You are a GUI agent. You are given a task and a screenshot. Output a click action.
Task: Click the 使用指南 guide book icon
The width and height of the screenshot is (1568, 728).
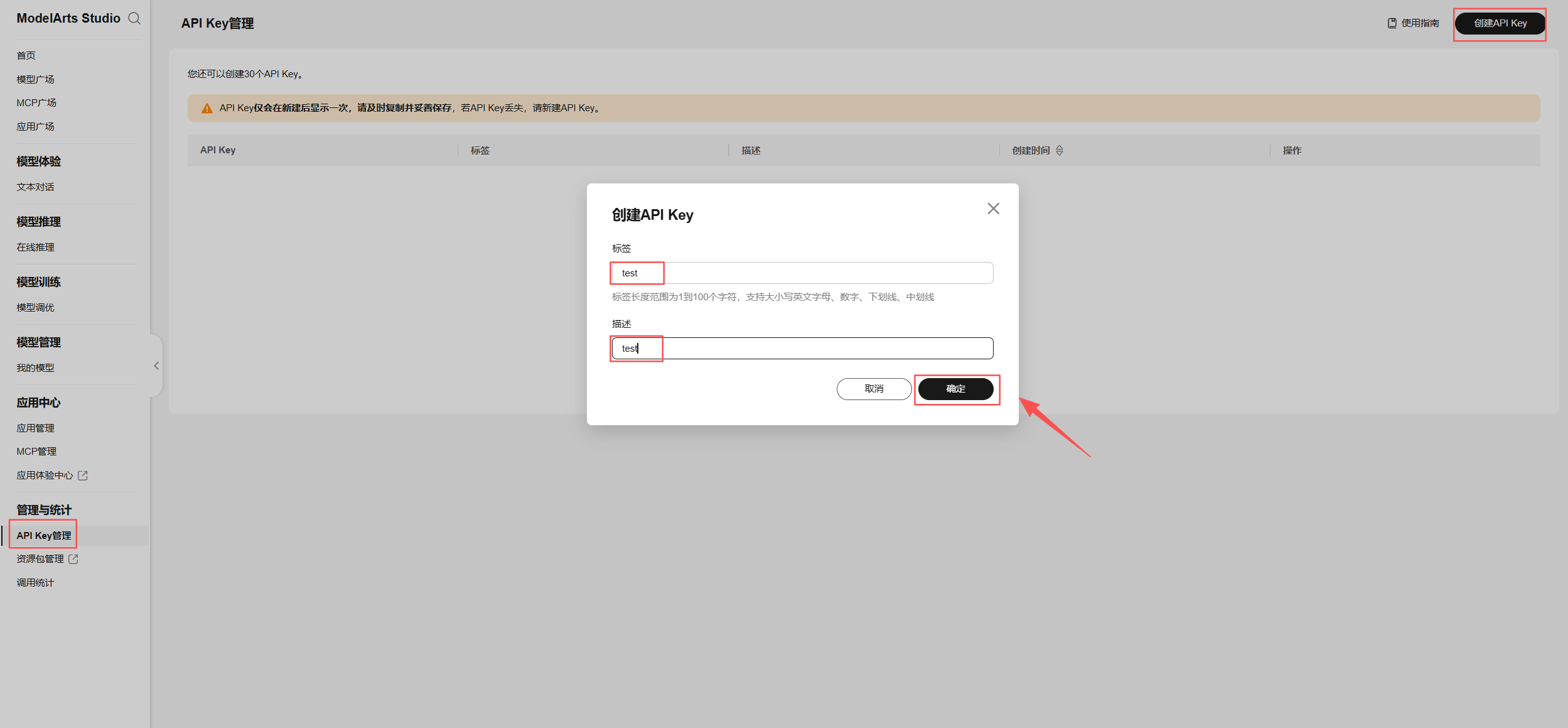click(x=1392, y=23)
